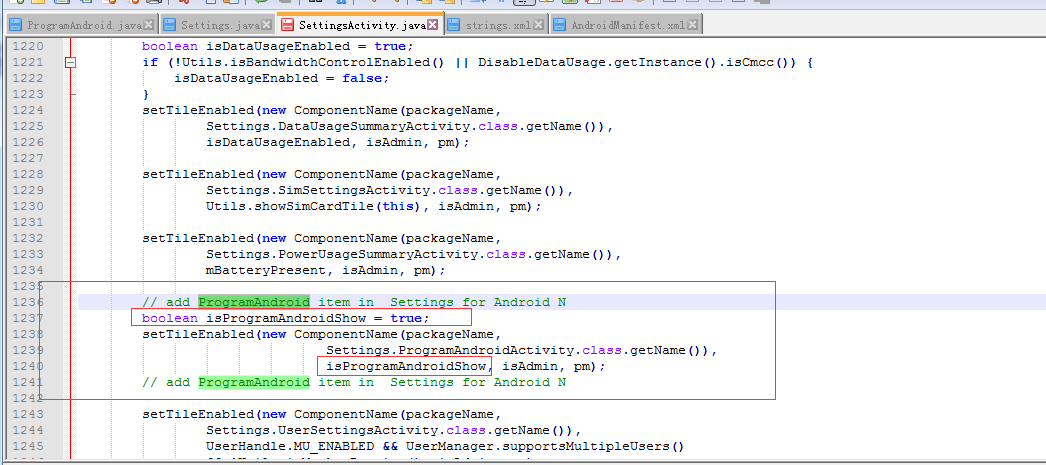
Task: Close the strings.xml tab
Action: [539, 25]
